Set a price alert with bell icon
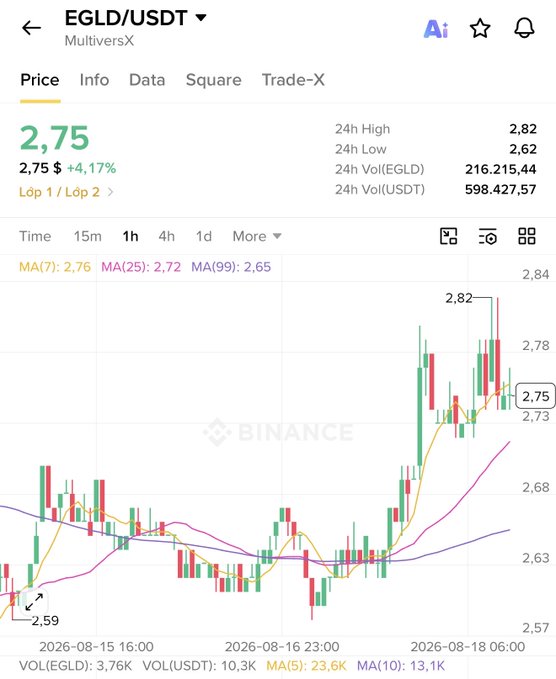The image size is (556, 679). point(524,28)
